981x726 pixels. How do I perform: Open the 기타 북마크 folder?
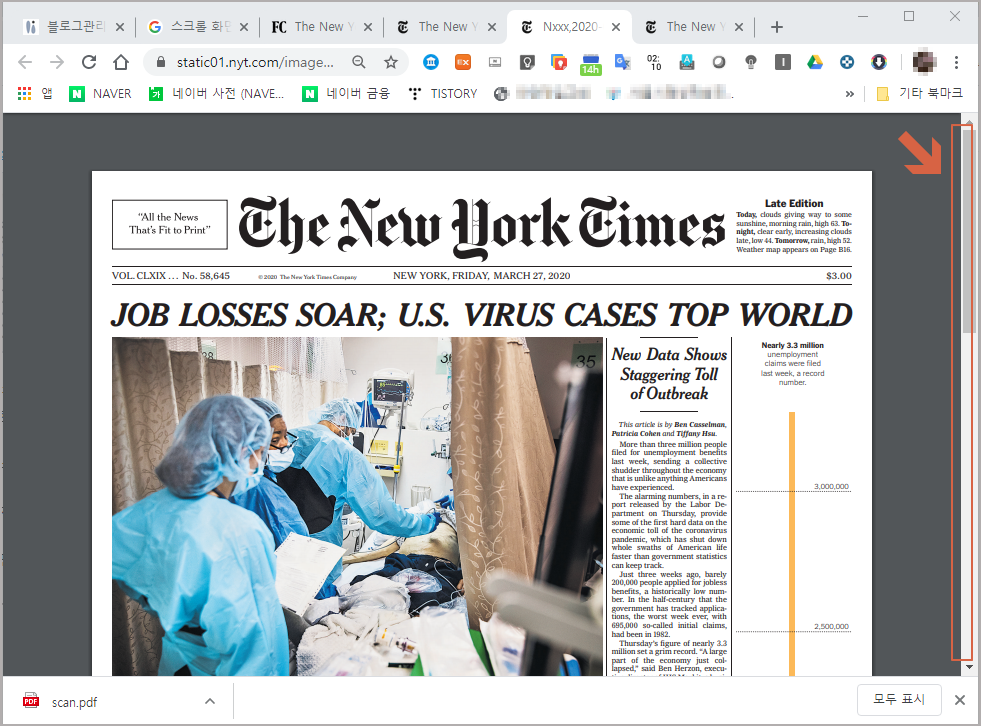point(919,94)
